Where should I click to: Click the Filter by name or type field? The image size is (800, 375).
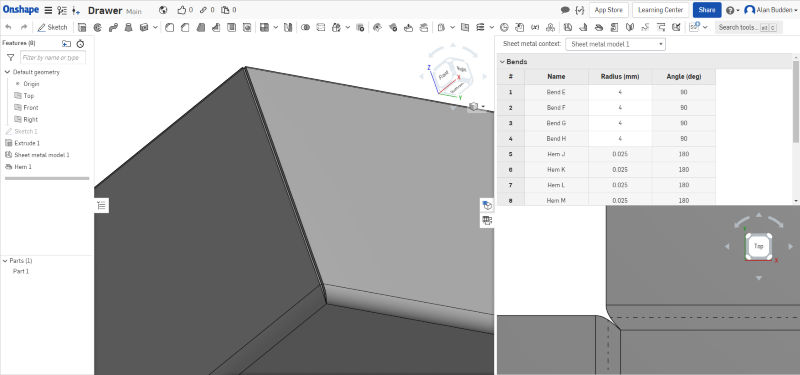53,58
